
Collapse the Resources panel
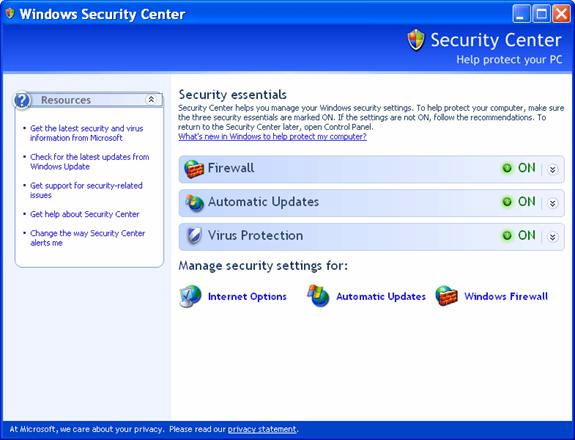coord(151,99)
